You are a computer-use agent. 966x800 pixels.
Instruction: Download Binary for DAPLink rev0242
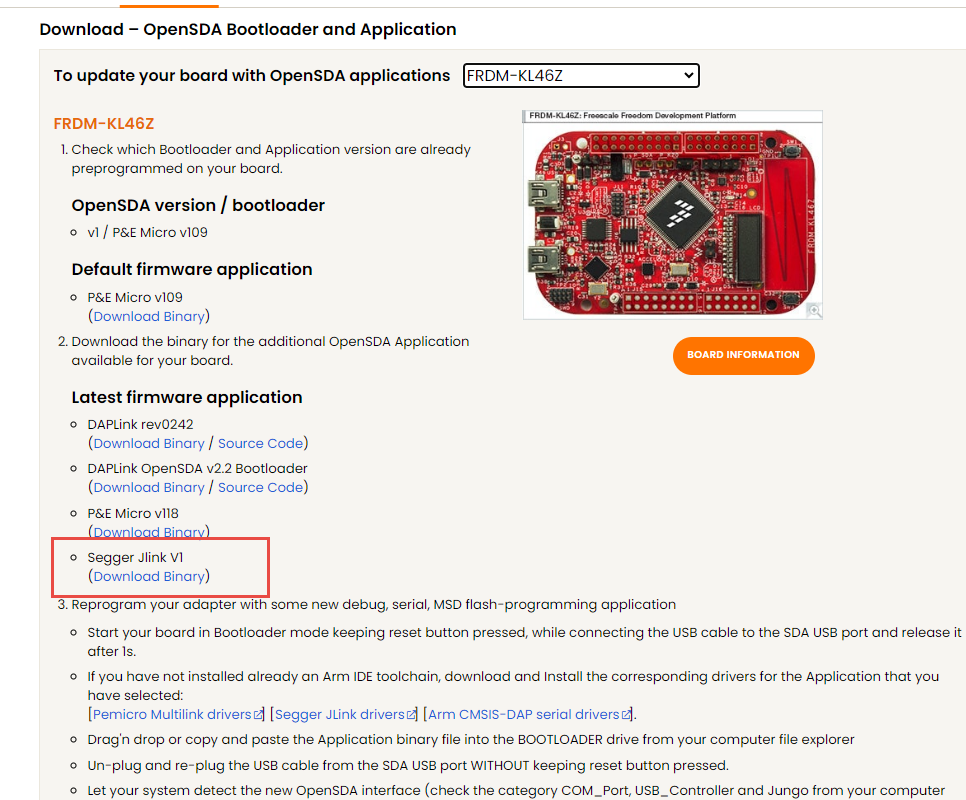click(149, 443)
